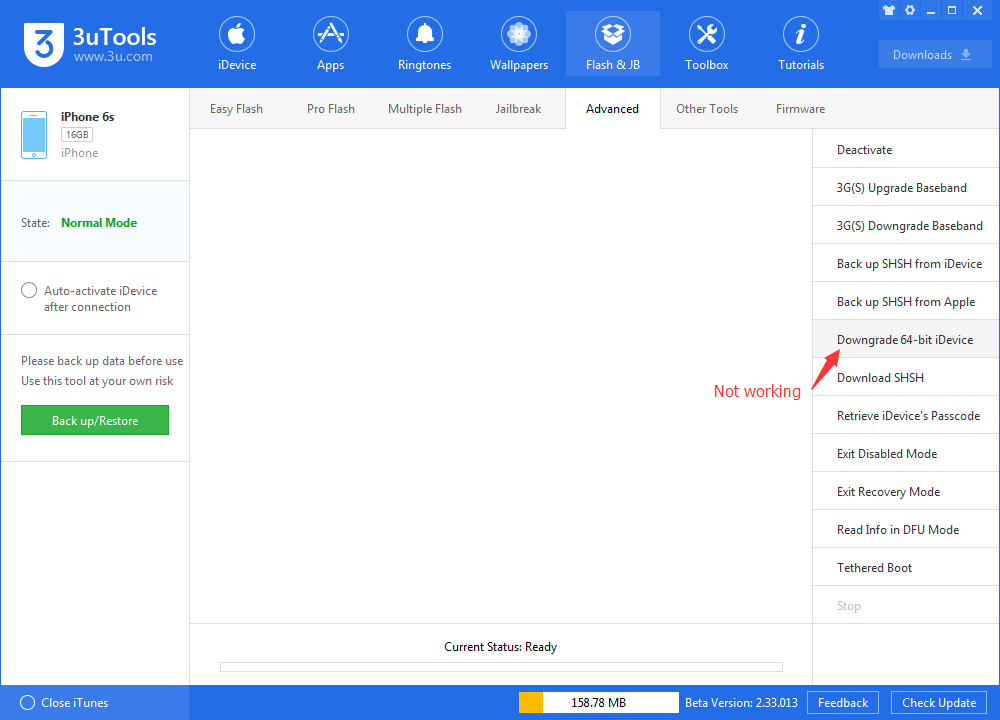Click Back up SHSH from iDevice
Viewport: 1000px width, 720px height.
click(x=906, y=263)
